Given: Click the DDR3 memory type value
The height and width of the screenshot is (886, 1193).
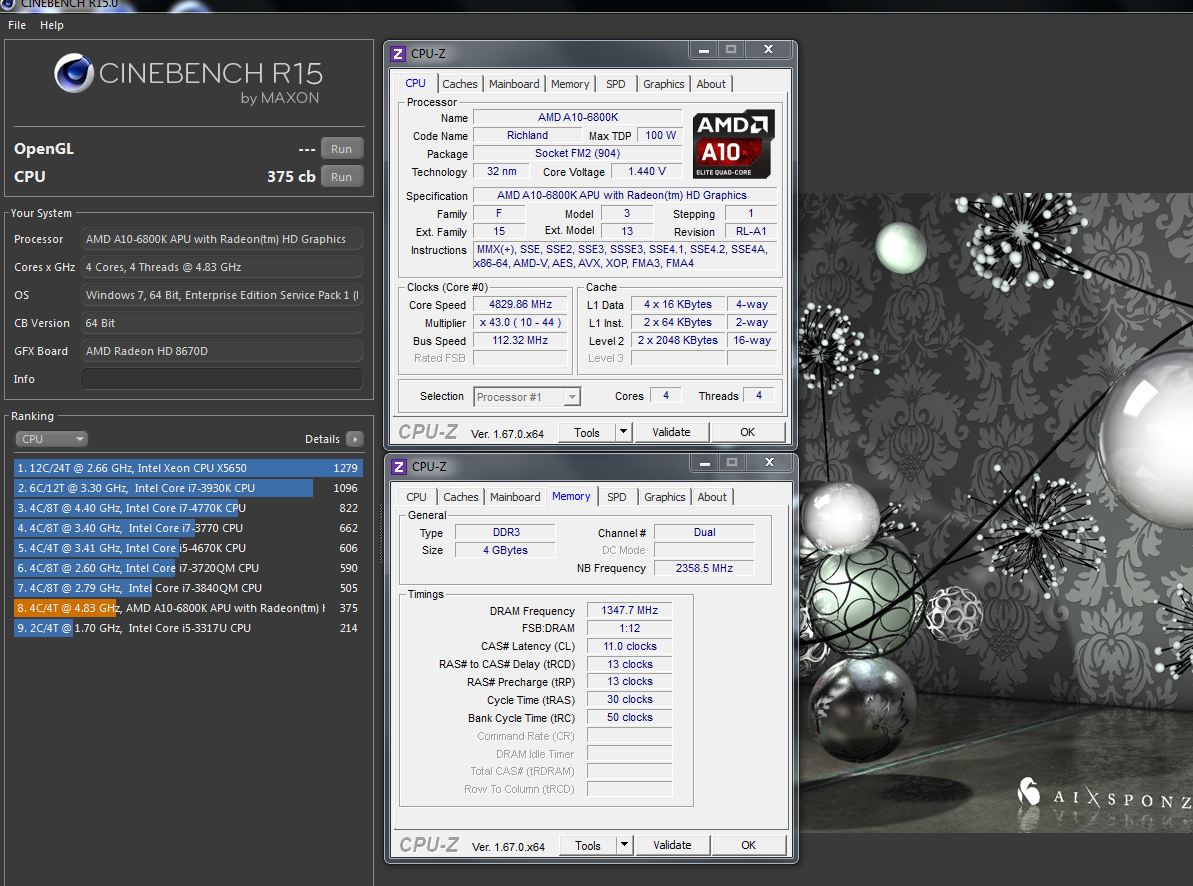Looking at the screenshot, I should point(506,532).
